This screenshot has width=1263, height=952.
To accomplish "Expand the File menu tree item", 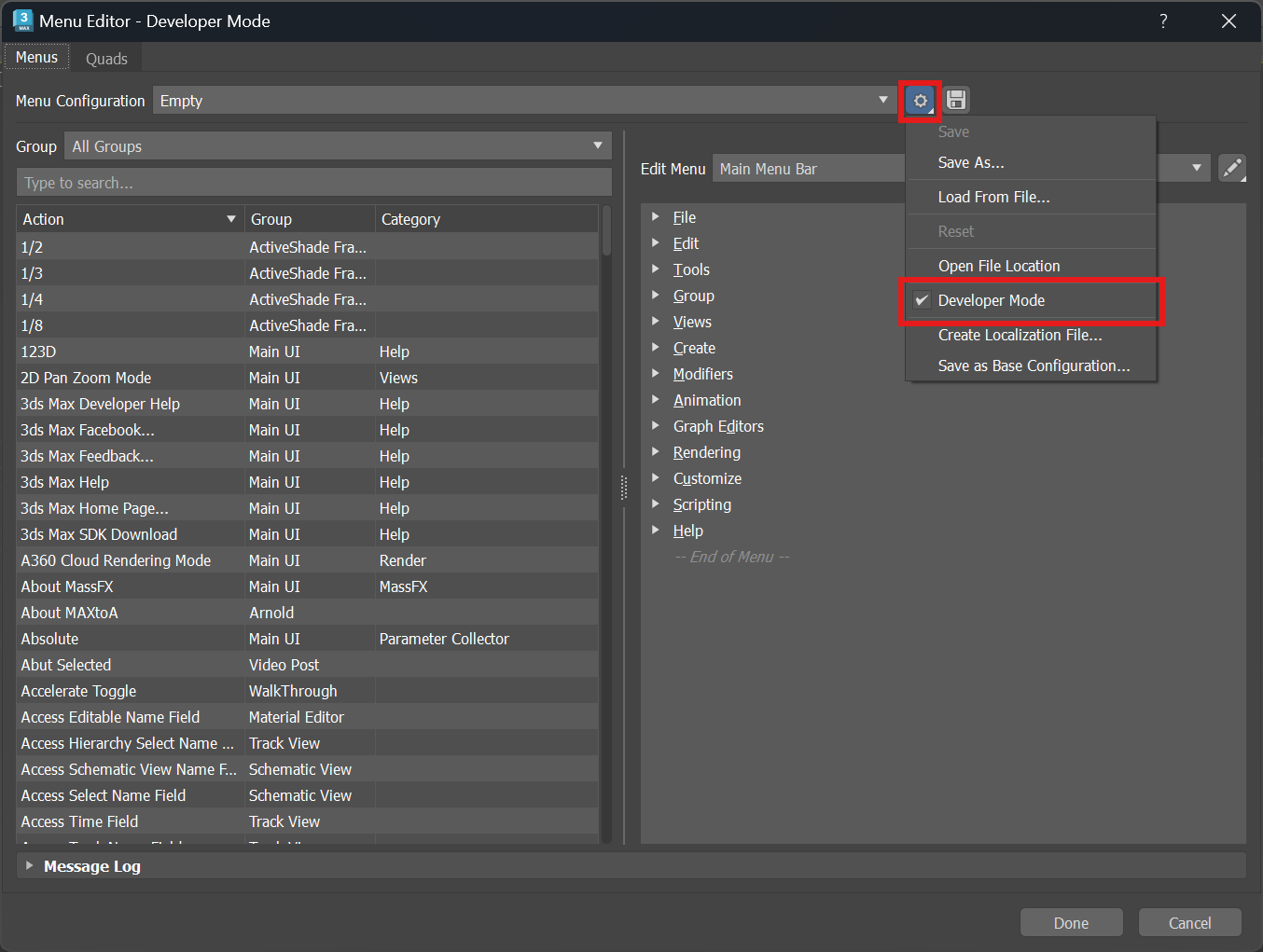I will [656, 216].
